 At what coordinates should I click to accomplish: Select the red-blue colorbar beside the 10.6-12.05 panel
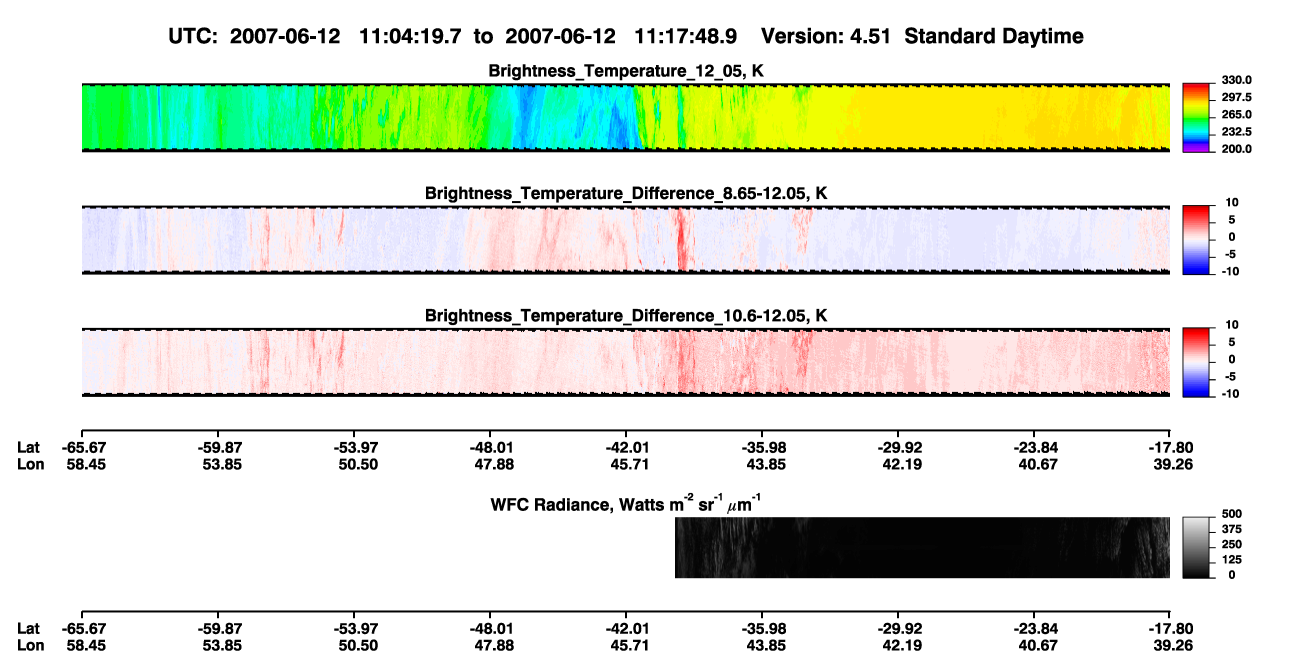point(1197,362)
